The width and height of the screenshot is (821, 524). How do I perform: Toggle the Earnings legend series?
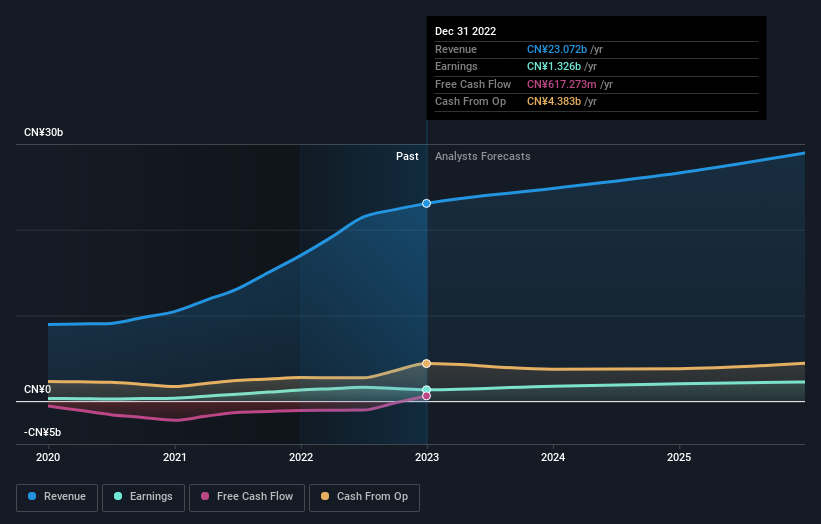click(143, 497)
